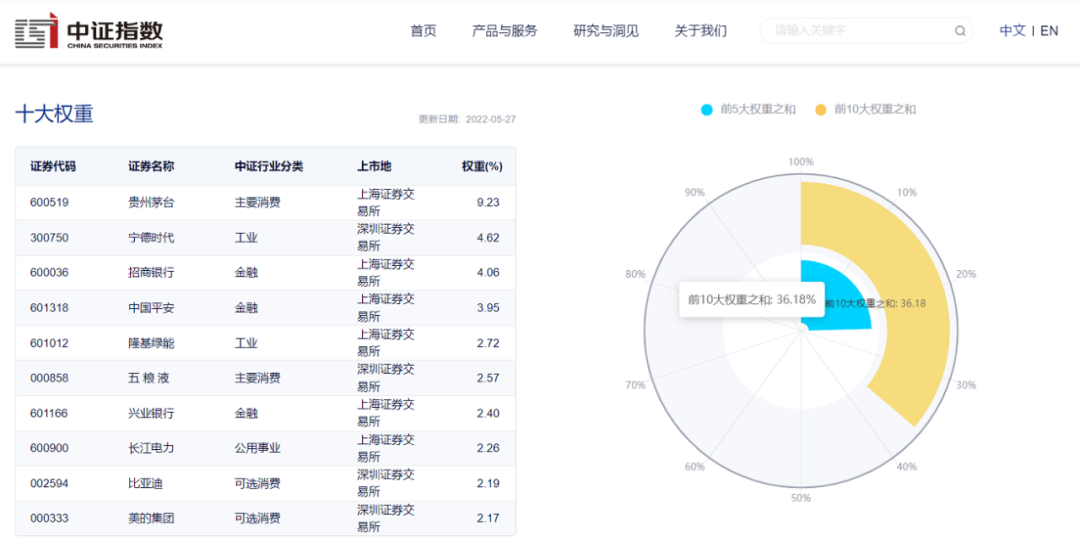This screenshot has width=1080, height=553.
Task: Select the 比亚迪 name cell
Action: click(x=145, y=483)
